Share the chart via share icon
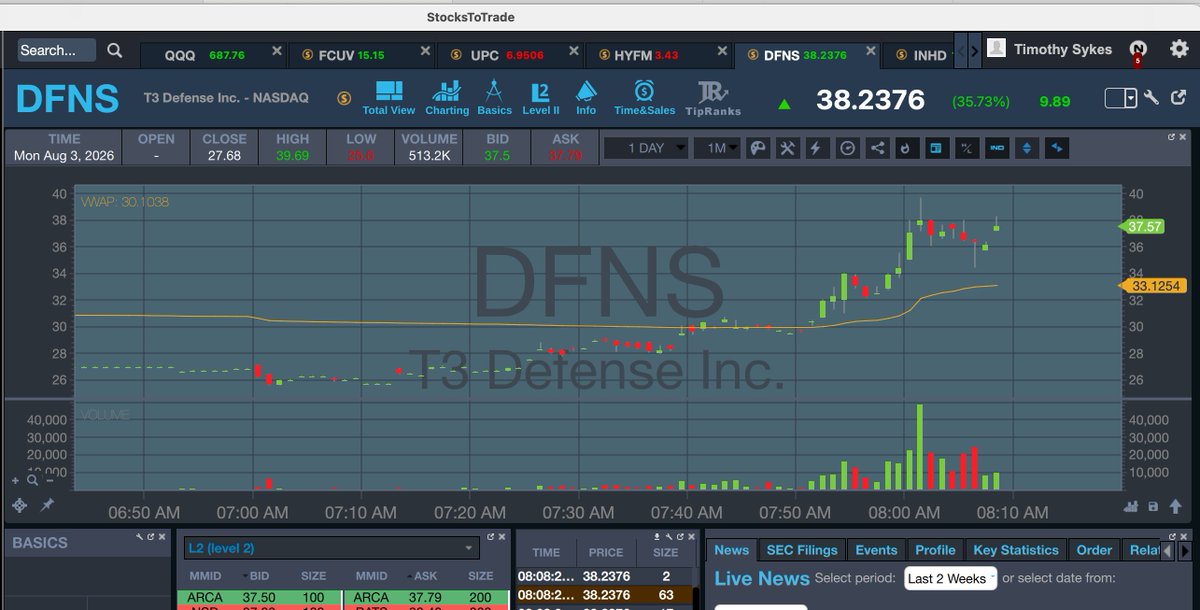1200x610 pixels. [x=877, y=148]
